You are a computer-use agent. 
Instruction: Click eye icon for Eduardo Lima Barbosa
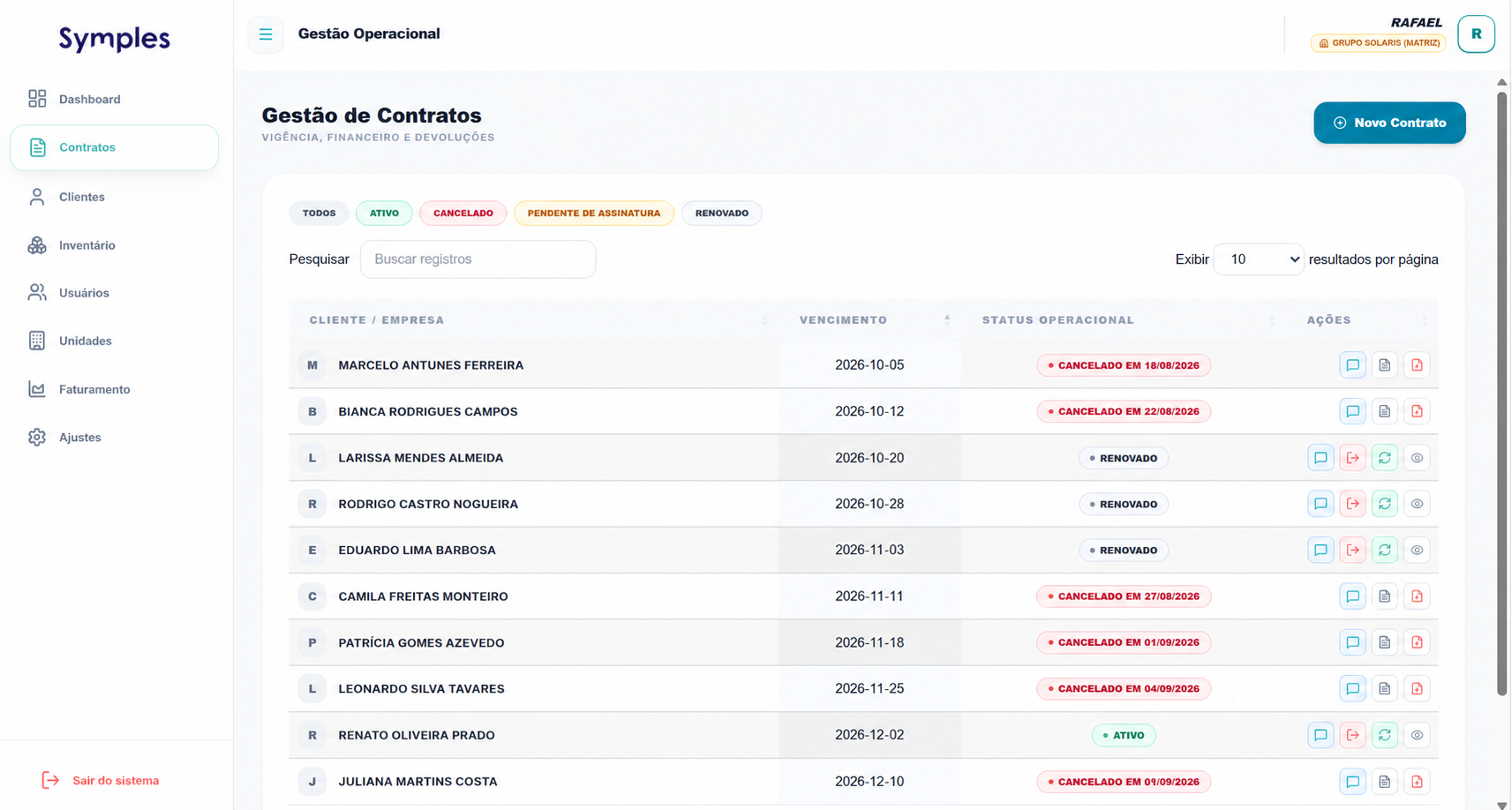(1417, 550)
